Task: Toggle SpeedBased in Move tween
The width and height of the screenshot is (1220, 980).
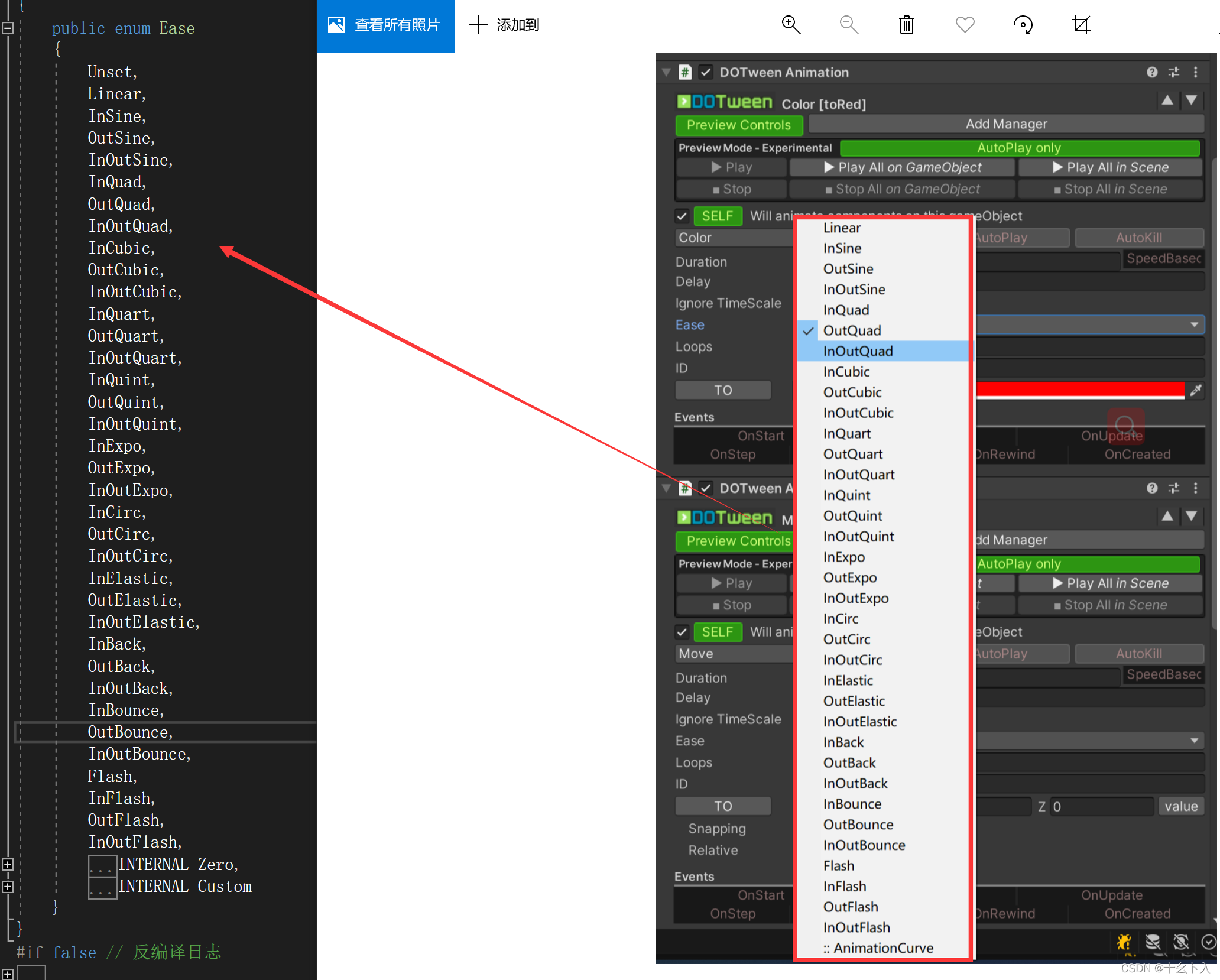Action: point(1163,675)
